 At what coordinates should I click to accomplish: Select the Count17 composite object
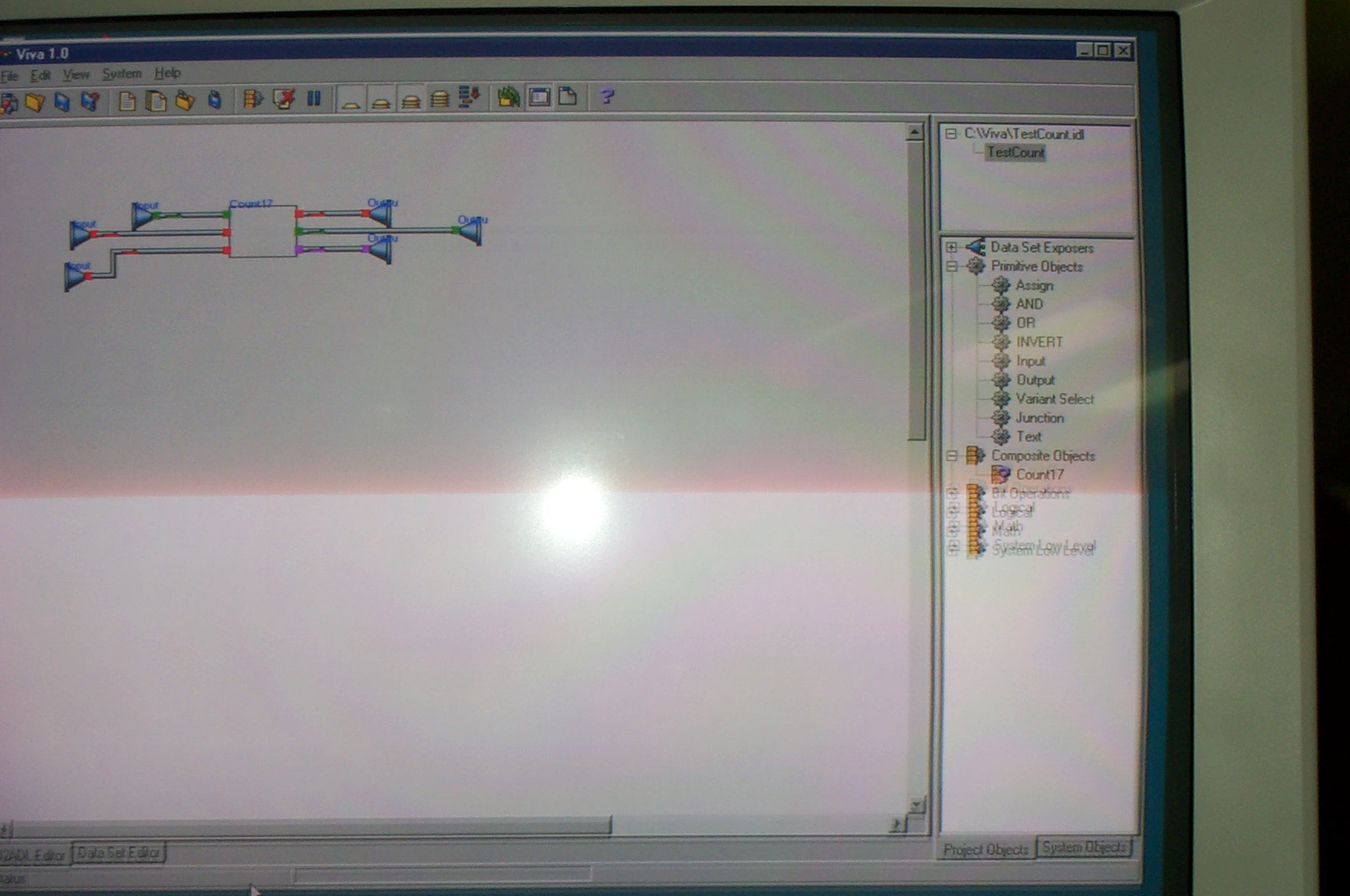click(x=1039, y=475)
